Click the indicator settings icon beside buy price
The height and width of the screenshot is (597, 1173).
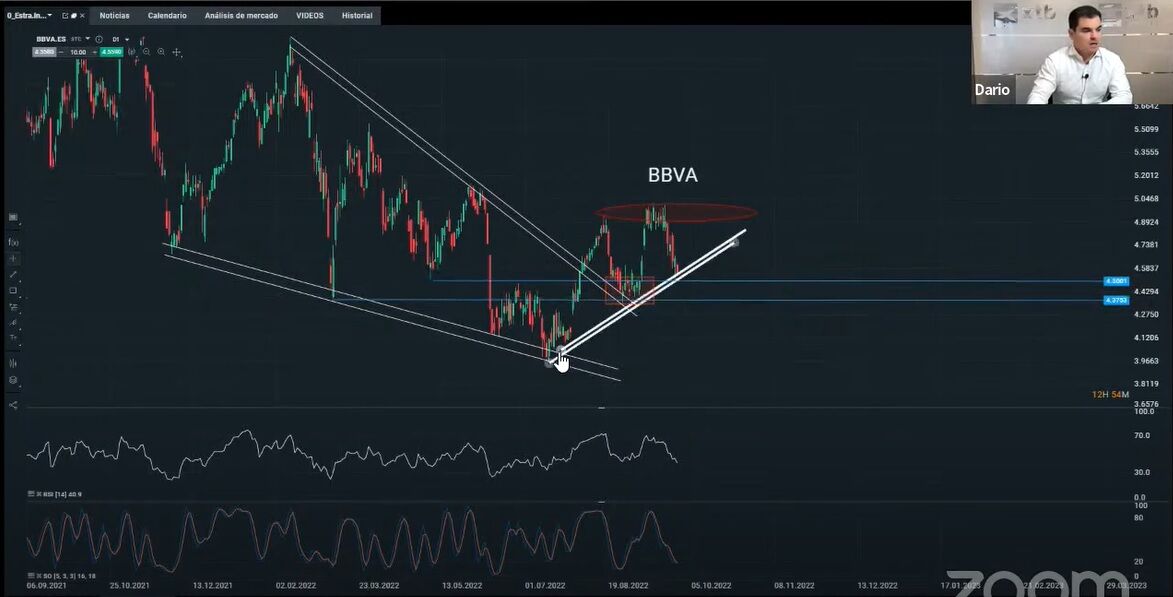[x=132, y=52]
